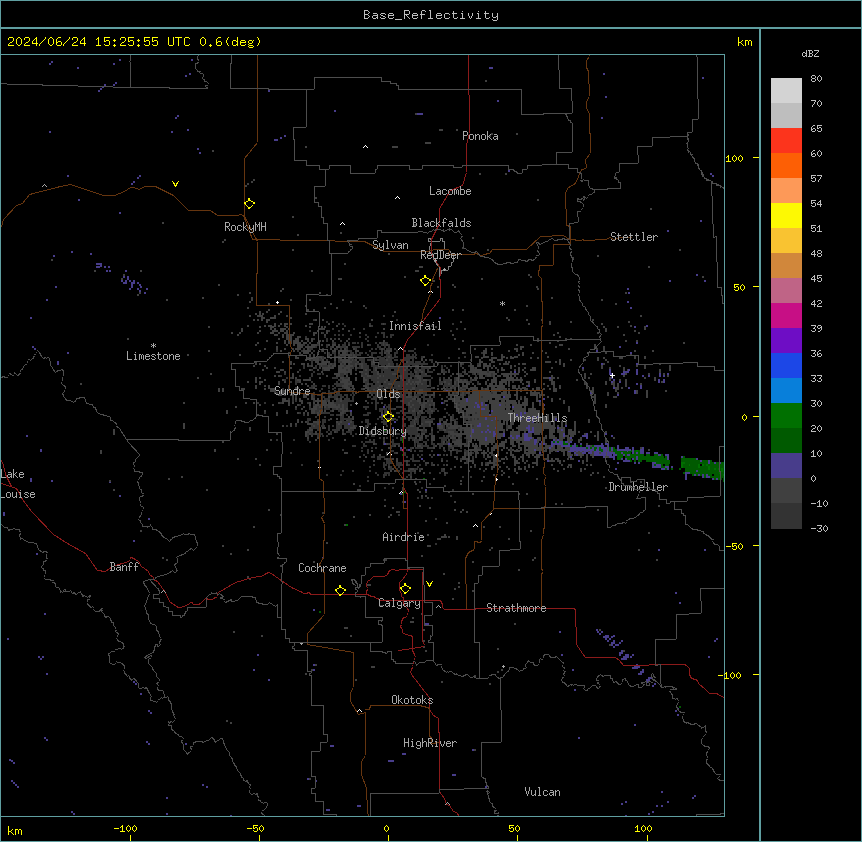Image resolution: width=862 pixels, height=842 pixels.
Task: Click the RedDeer city label
Action: pos(440,255)
